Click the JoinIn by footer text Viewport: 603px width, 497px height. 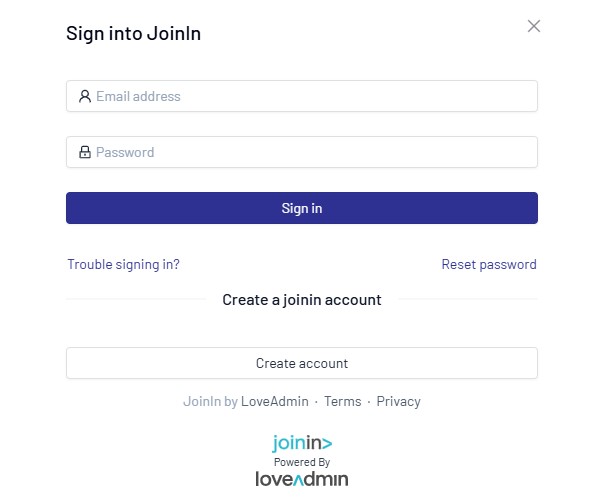tap(210, 401)
